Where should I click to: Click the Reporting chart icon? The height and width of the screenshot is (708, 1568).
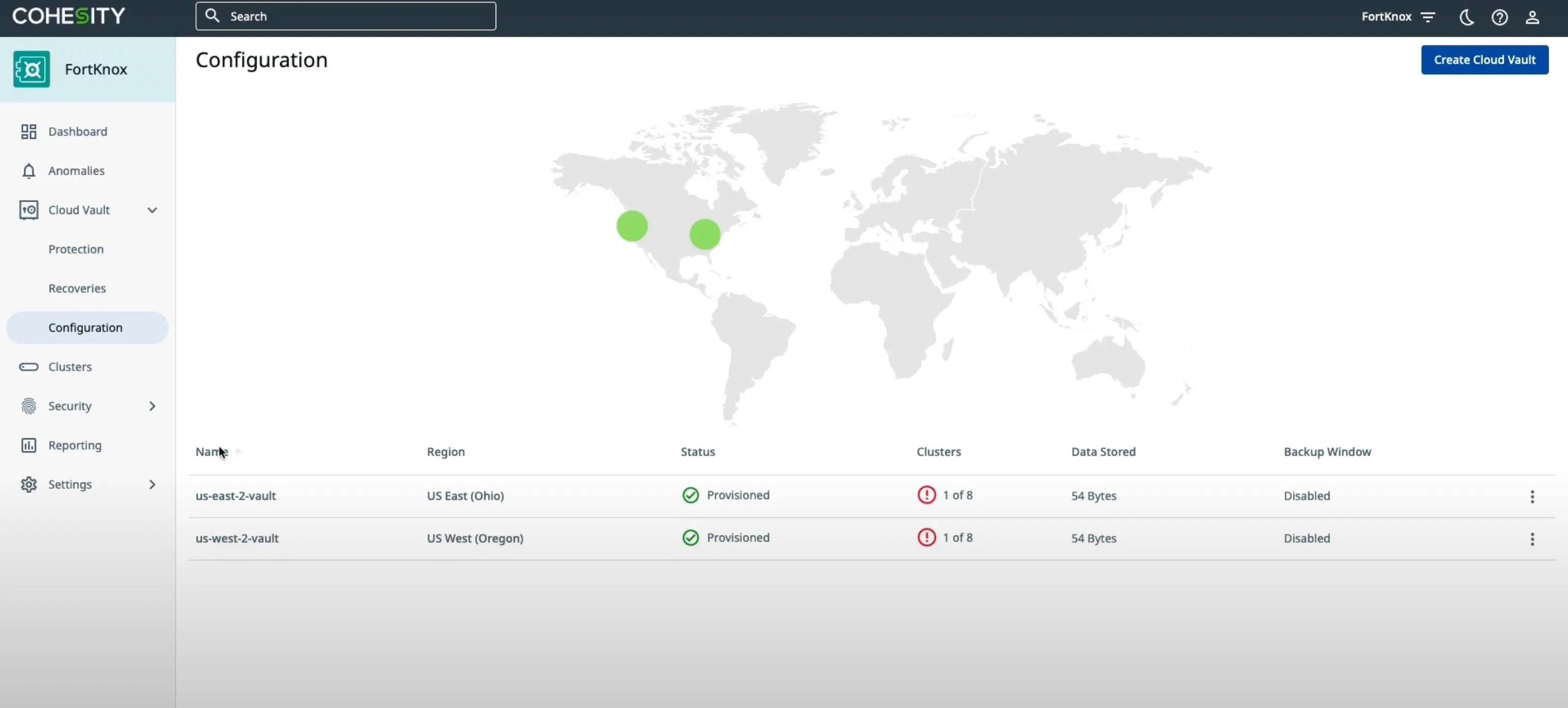point(29,445)
